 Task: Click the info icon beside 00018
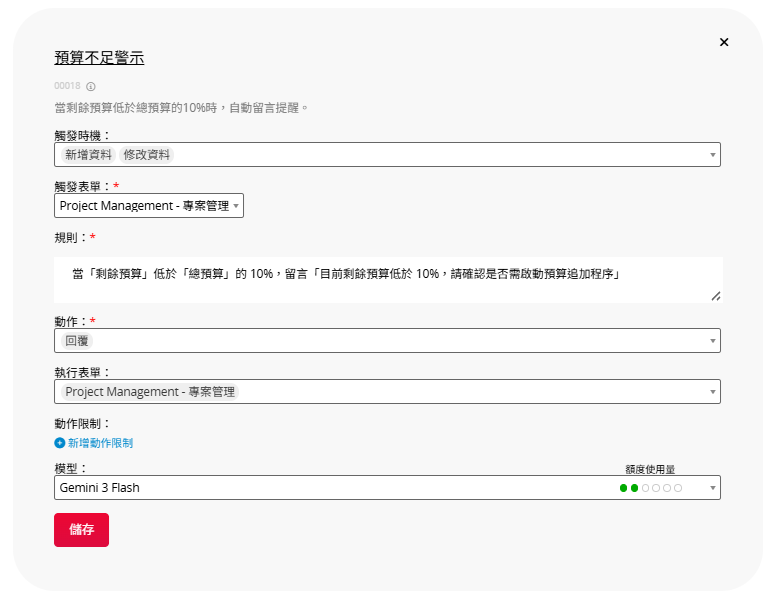point(91,87)
